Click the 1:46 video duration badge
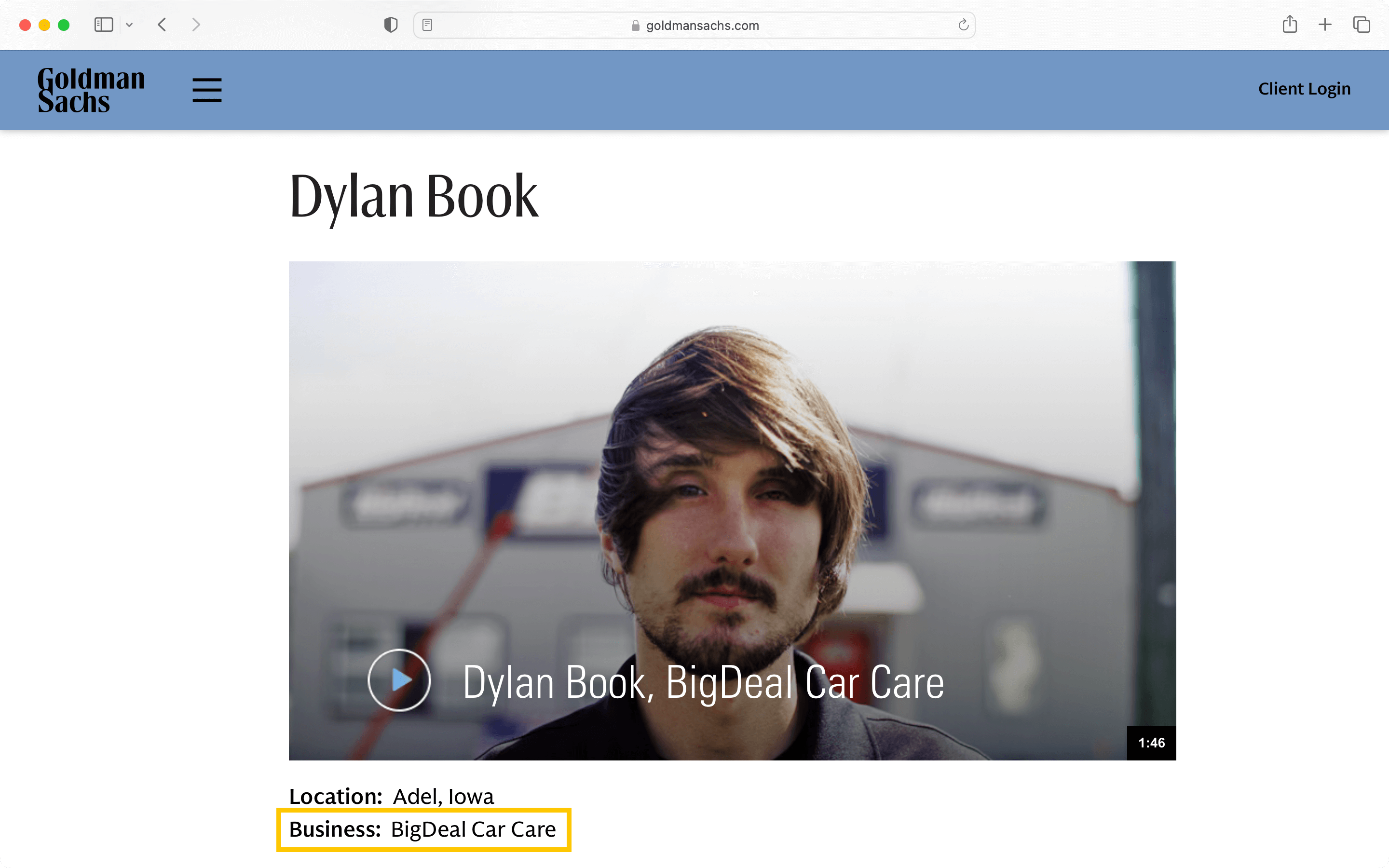This screenshot has width=1389, height=868. click(x=1151, y=742)
